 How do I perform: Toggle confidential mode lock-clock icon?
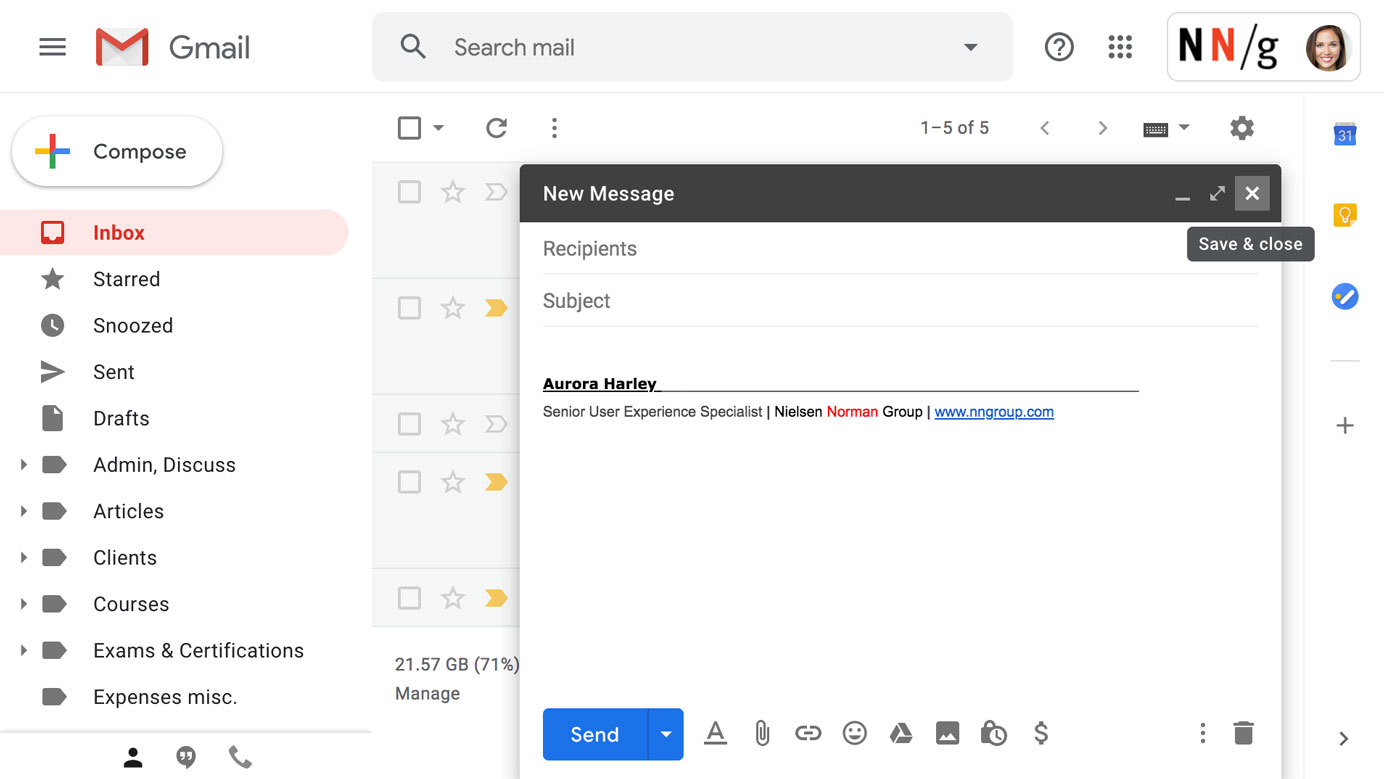(993, 734)
